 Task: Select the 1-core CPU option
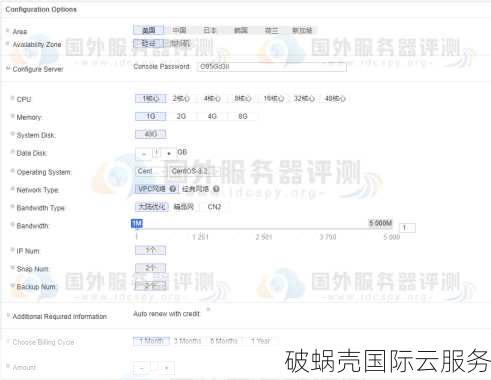[x=151, y=99]
